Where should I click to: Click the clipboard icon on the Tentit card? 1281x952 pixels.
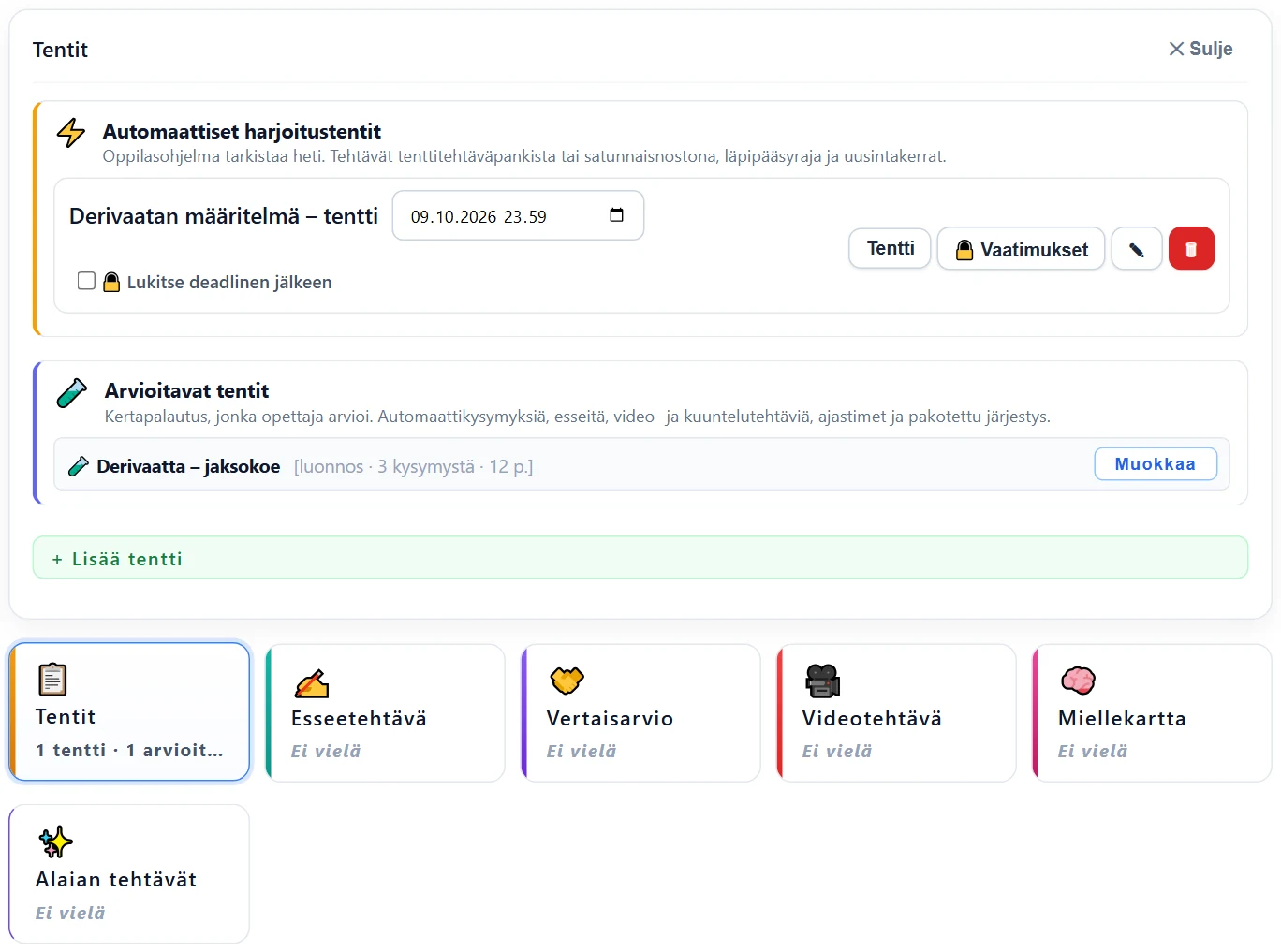tap(52, 680)
